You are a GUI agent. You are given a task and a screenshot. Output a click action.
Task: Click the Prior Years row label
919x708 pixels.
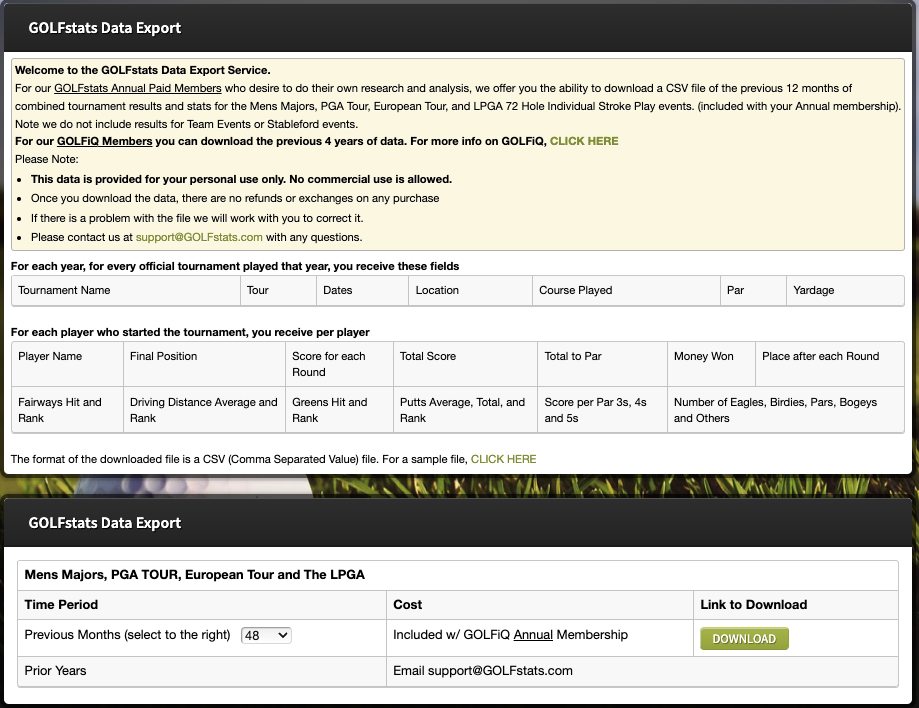(x=55, y=671)
